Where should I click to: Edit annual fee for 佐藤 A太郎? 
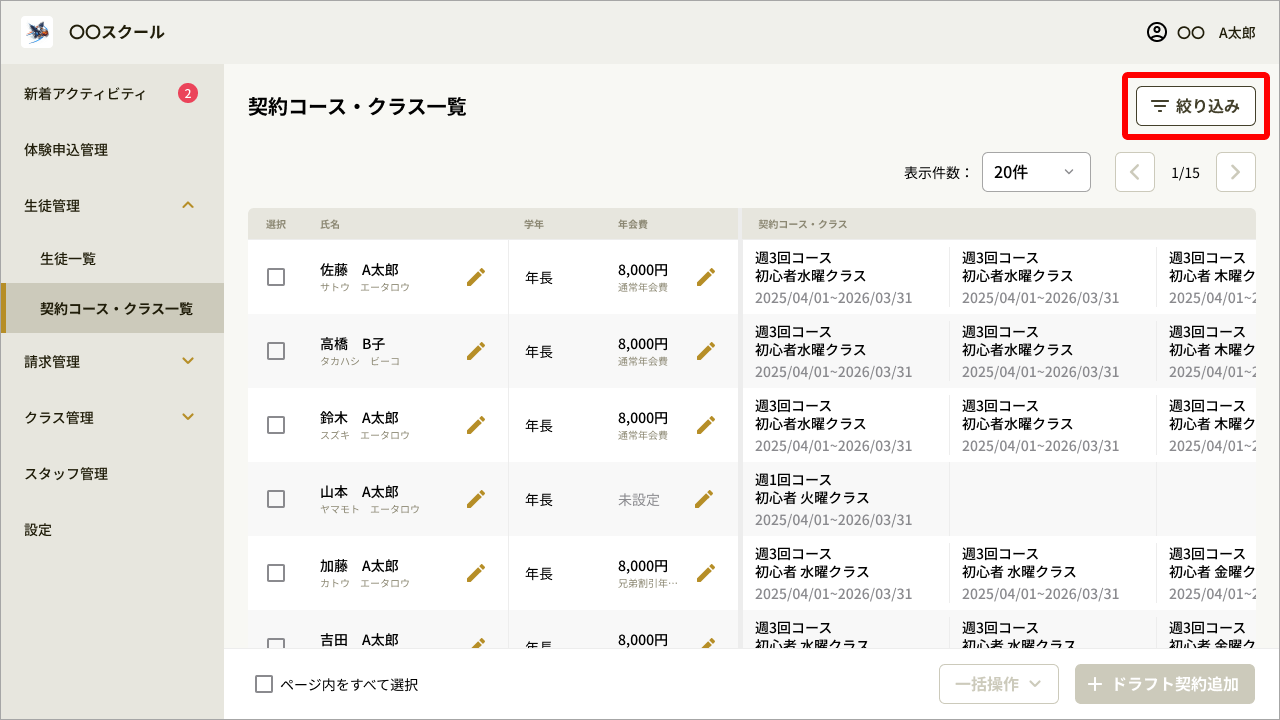706,277
